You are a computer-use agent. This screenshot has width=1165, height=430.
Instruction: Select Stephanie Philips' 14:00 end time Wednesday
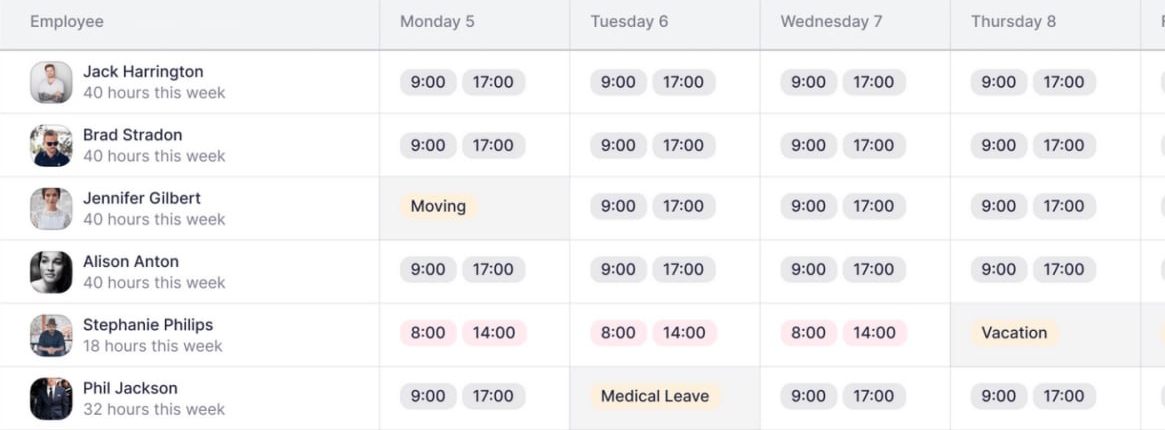pyautogui.click(x=874, y=333)
